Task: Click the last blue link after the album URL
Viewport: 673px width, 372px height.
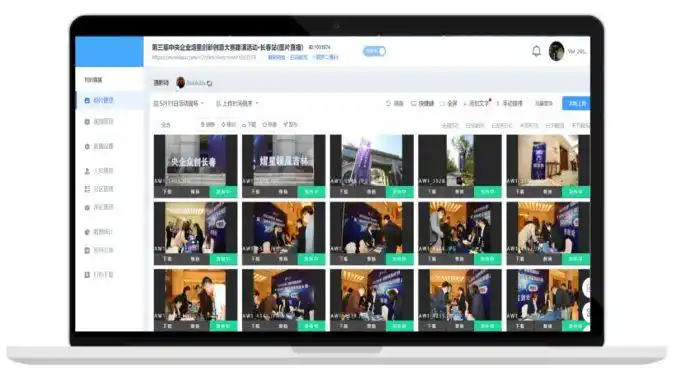Action: (x=327, y=57)
